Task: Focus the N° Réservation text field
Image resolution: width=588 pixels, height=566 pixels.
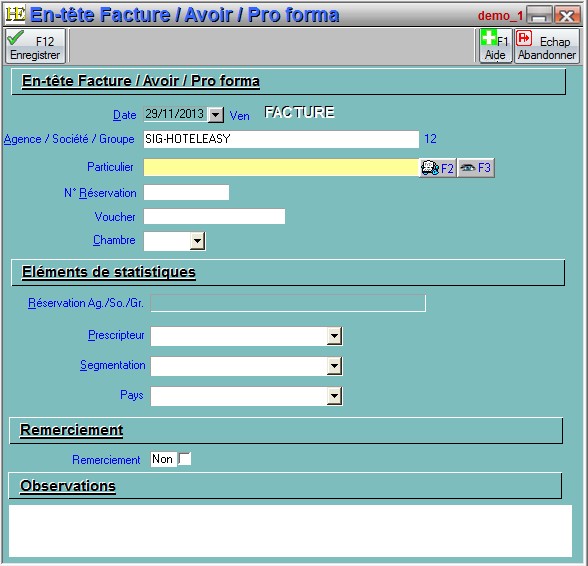Action: click(x=186, y=192)
